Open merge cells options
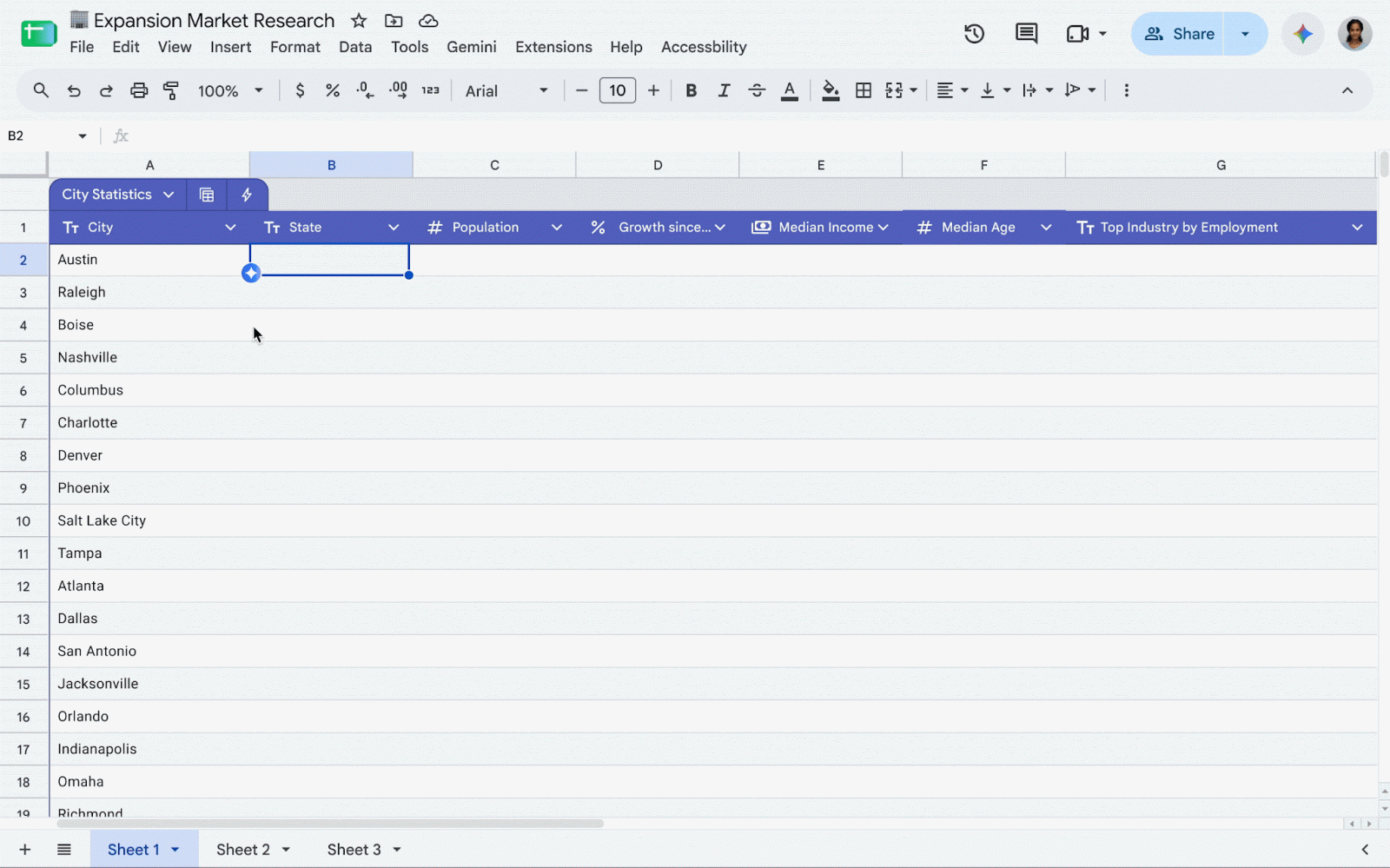1390x868 pixels. point(901,90)
